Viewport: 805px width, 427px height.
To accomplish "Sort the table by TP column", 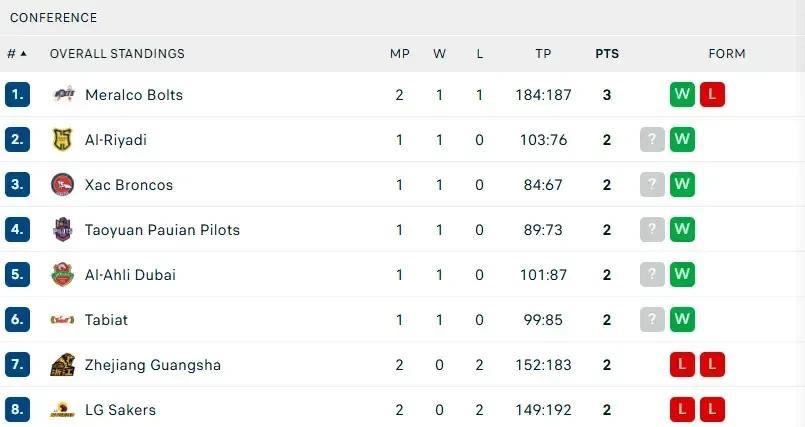I will tap(543, 53).
